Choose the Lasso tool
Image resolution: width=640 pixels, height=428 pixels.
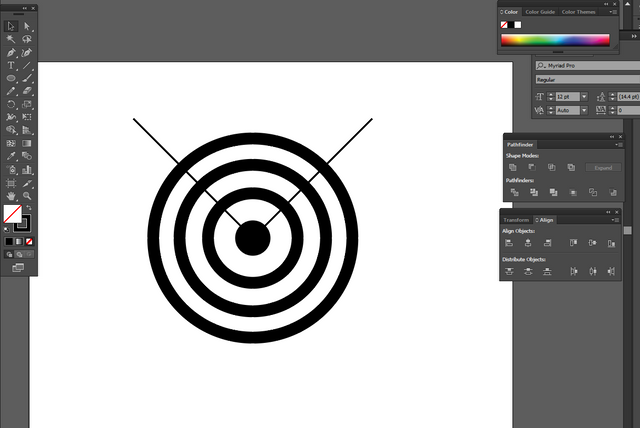pyautogui.click(x=27, y=39)
